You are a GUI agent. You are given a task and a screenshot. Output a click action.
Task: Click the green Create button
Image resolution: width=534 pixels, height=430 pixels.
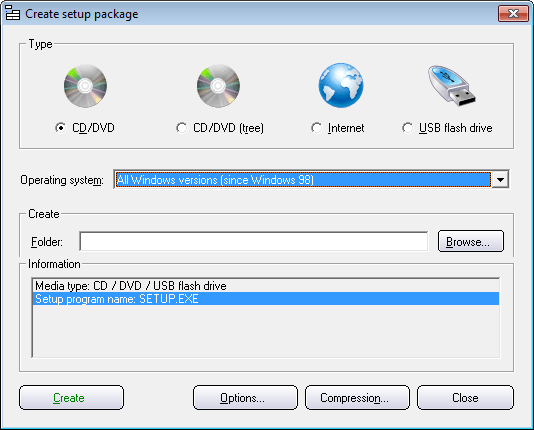coord(72,398)
